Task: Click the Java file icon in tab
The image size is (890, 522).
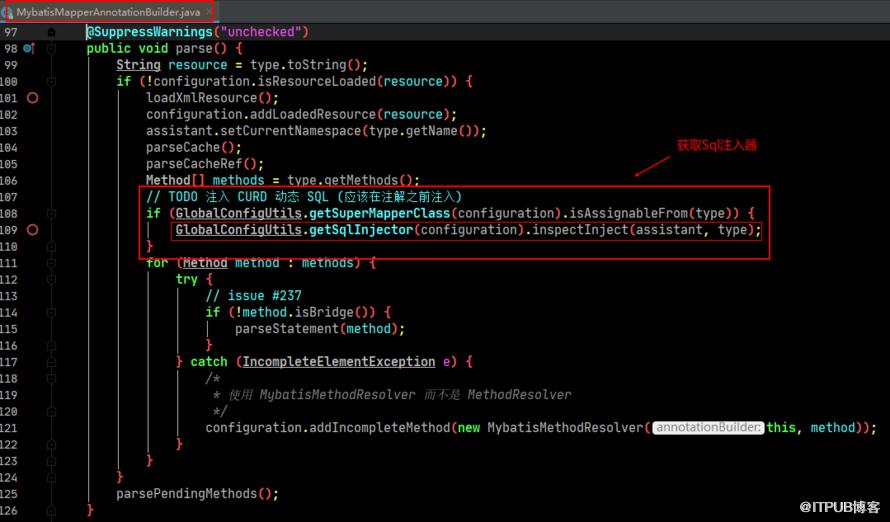Action: [x=8, y=11]
